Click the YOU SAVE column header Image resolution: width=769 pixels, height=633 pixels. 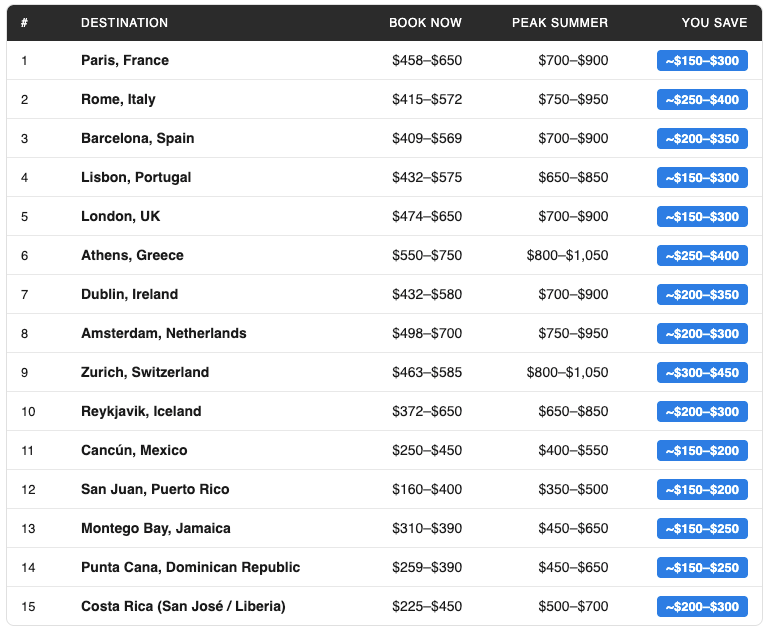click(x=714, y=22)
